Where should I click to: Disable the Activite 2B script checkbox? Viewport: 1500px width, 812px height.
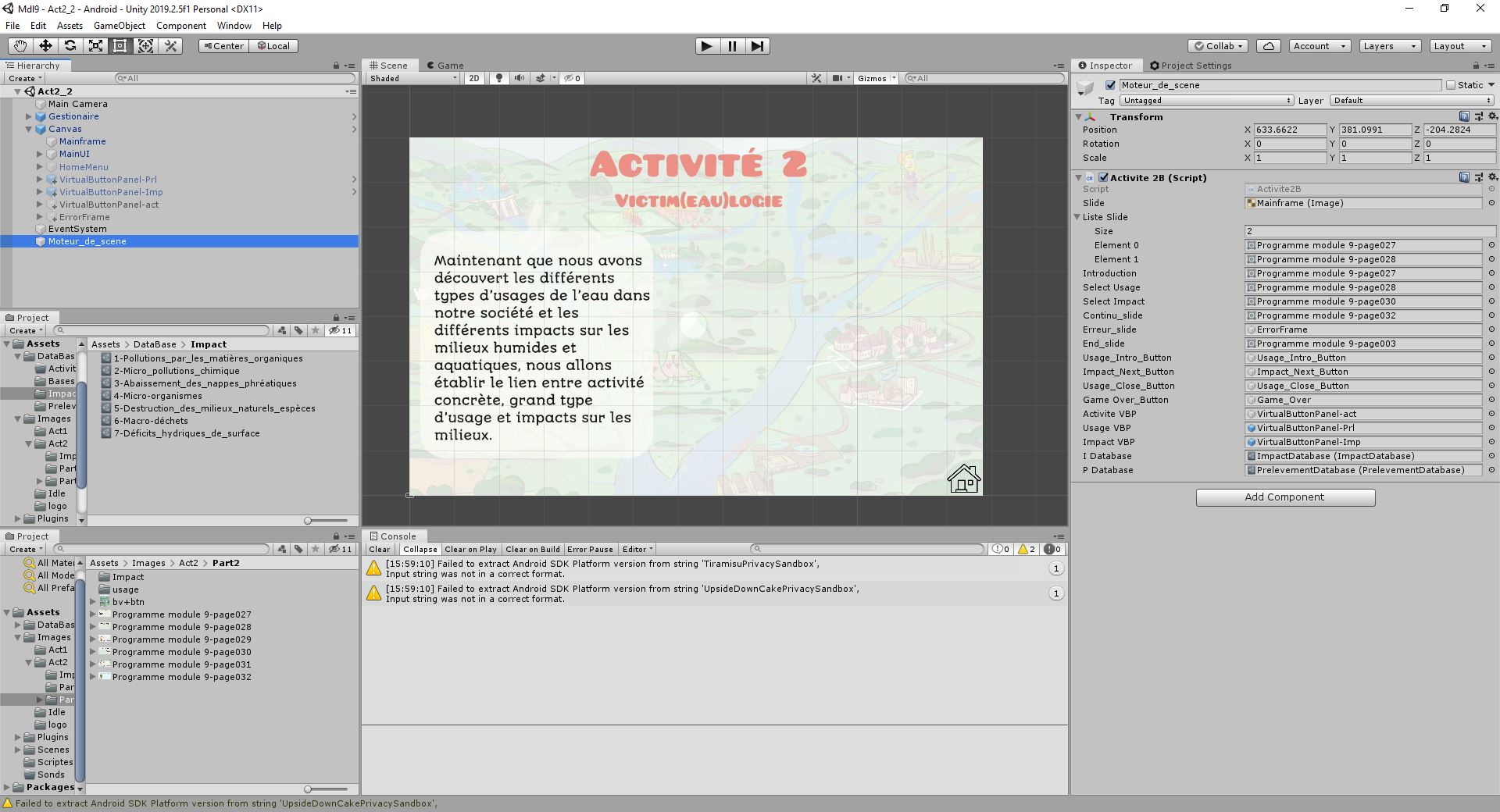click(1104, 177)
